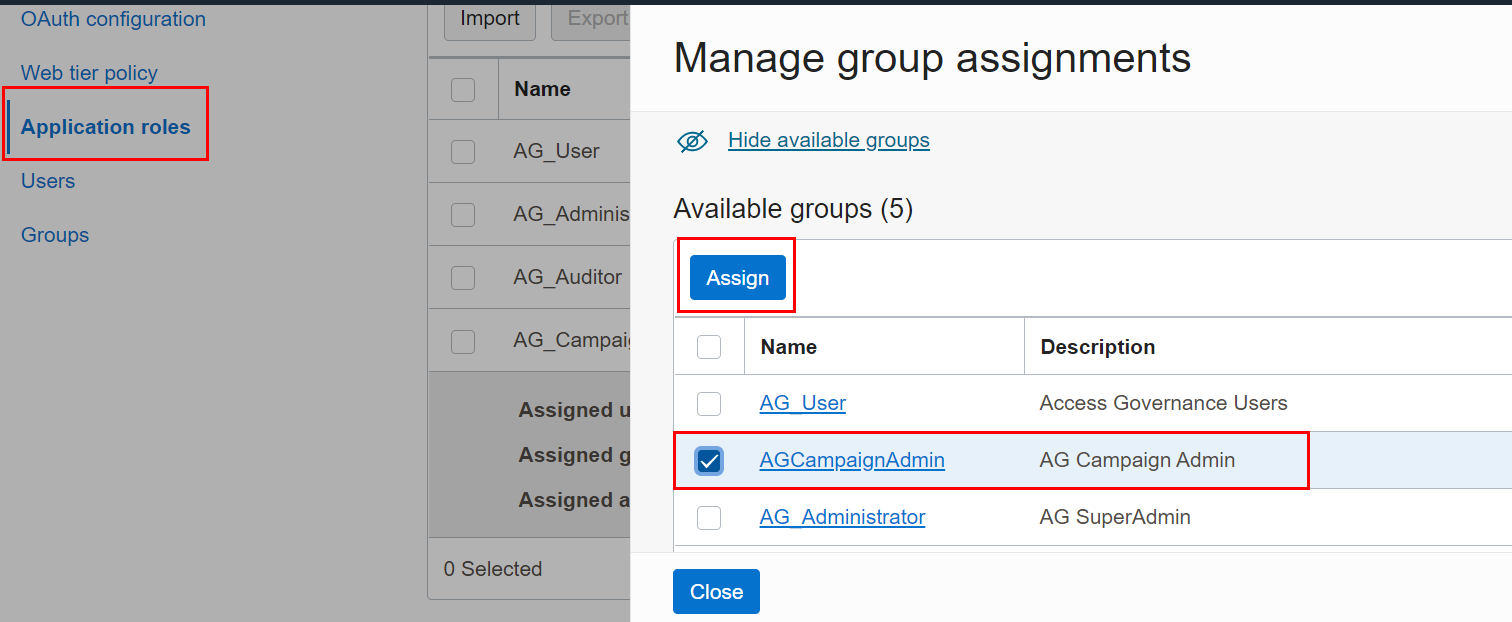The height and width of the screenshot is (622, 1512).
Task: Click the AG SuperAdmin description cell
Action: (x=1115, y=517)
